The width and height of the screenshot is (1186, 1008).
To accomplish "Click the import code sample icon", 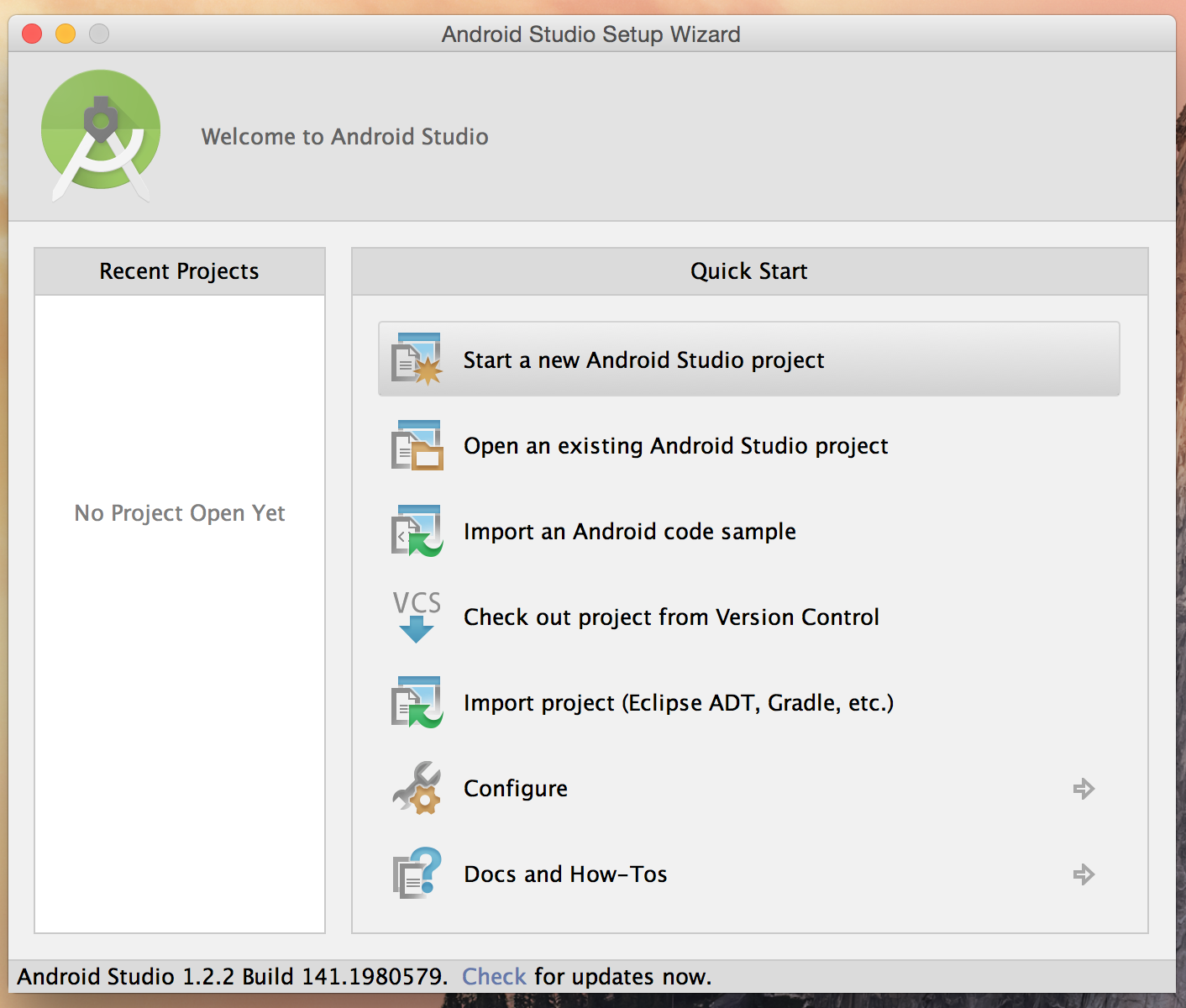I will click(417, 531).
